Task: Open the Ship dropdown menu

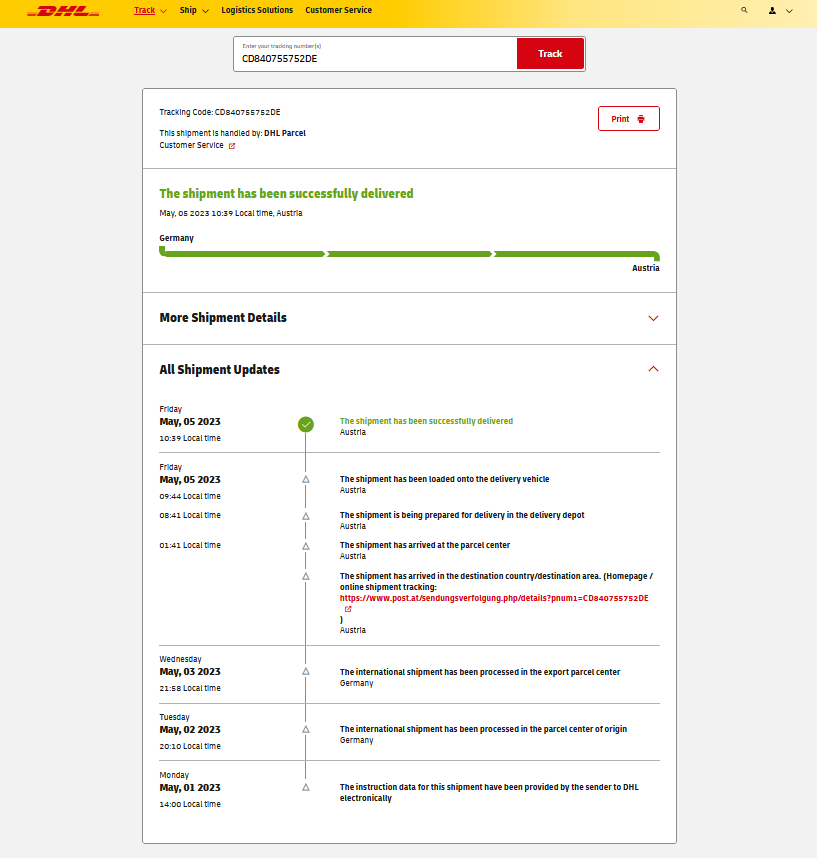Action: point(194,11)
